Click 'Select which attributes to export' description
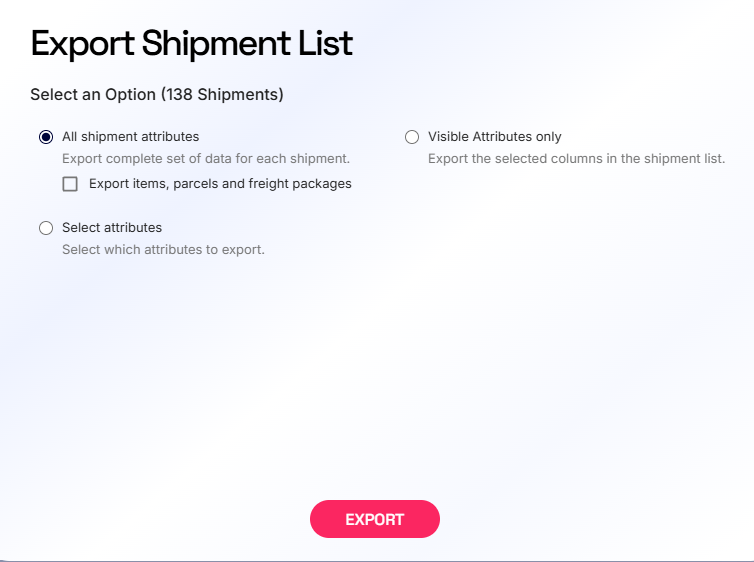Image resolution: width=754 pixels, height=562 pixels. [163, 249]
